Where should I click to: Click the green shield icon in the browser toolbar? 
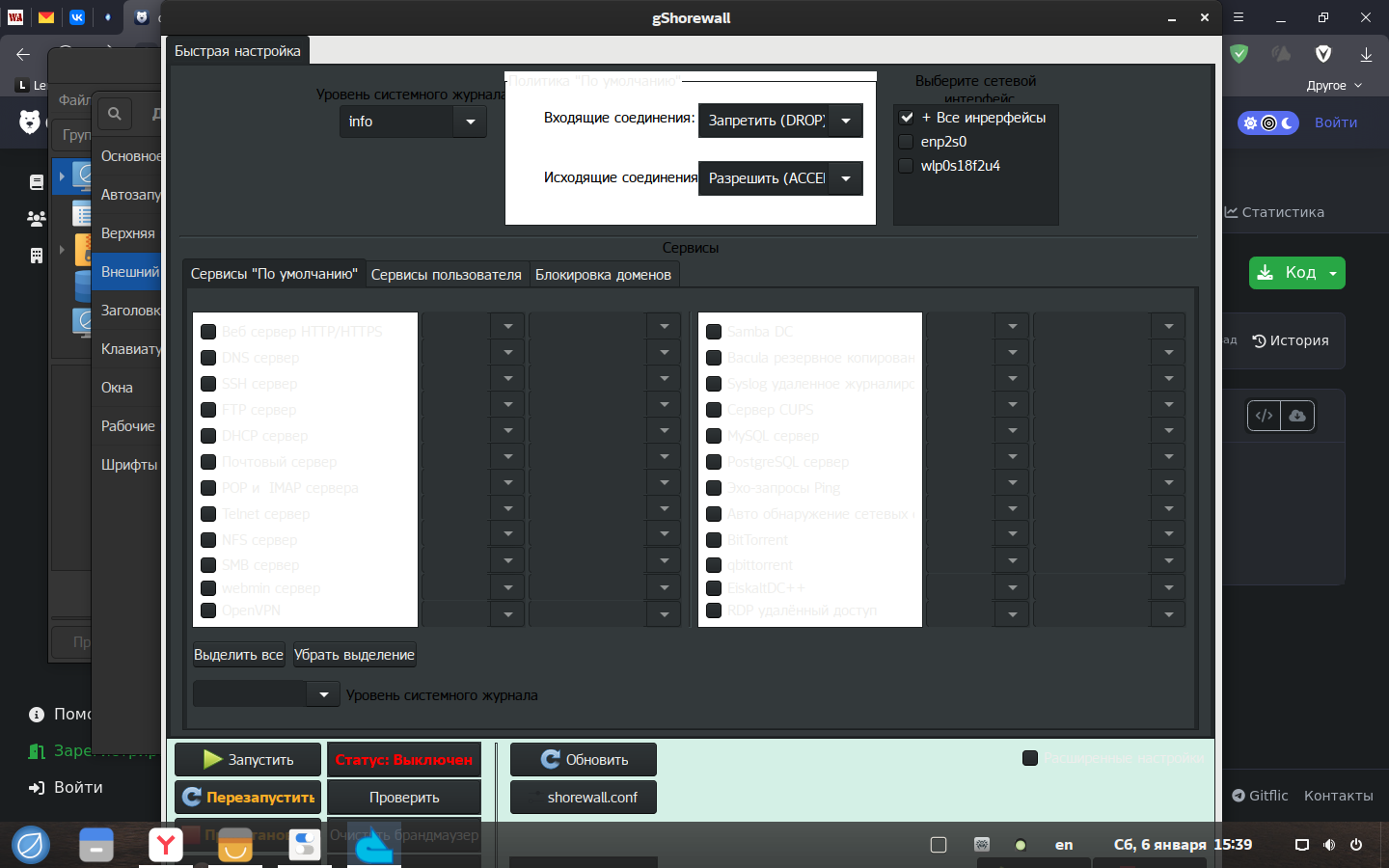click(x=1239, y=54)
